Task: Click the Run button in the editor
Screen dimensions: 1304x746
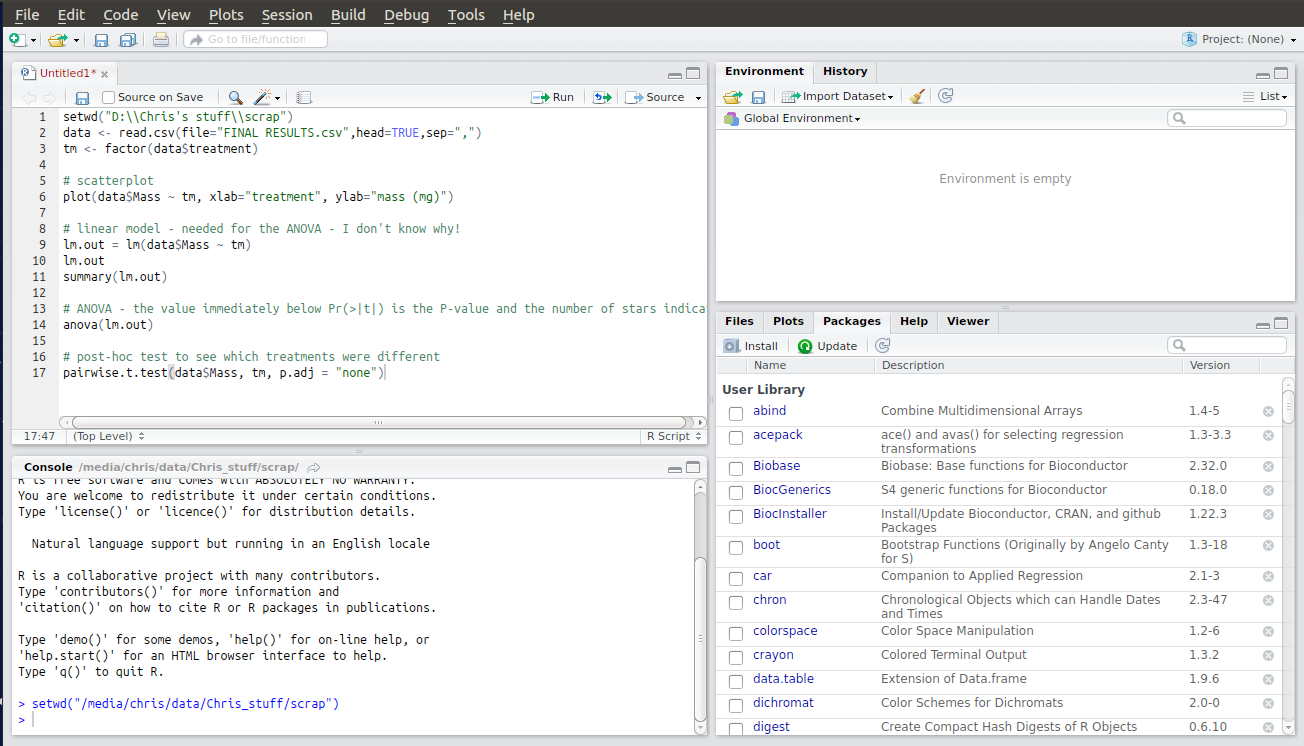Action: coord(553,97)
